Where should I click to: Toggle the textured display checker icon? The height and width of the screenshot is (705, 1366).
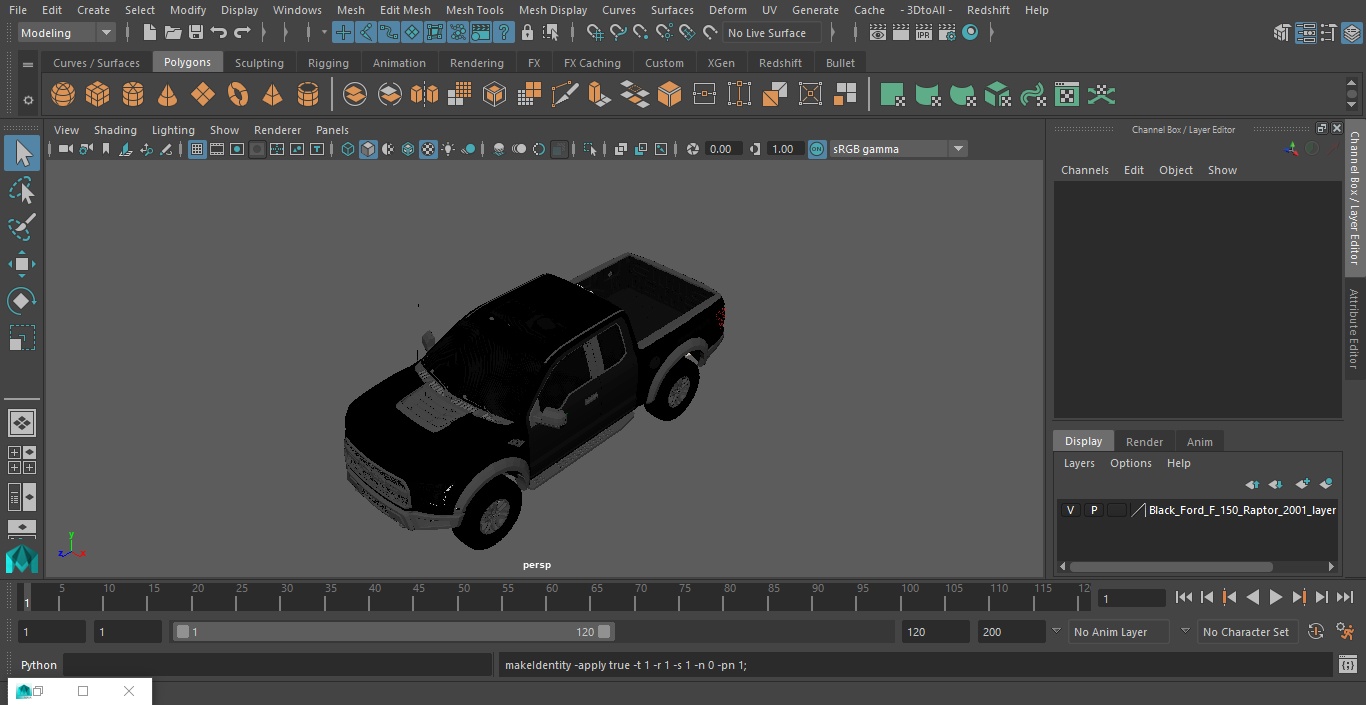coord(428,149)
